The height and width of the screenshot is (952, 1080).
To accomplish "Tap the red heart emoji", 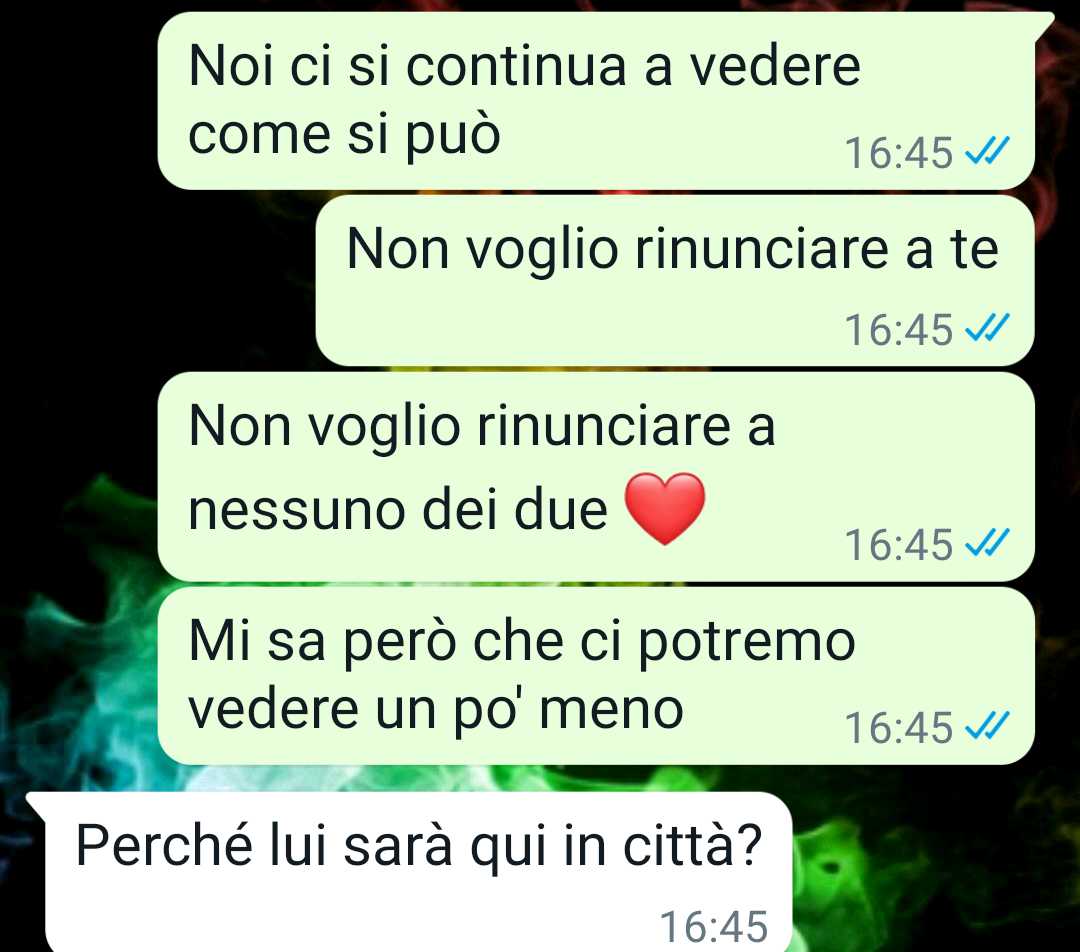I will click(665, 509).
